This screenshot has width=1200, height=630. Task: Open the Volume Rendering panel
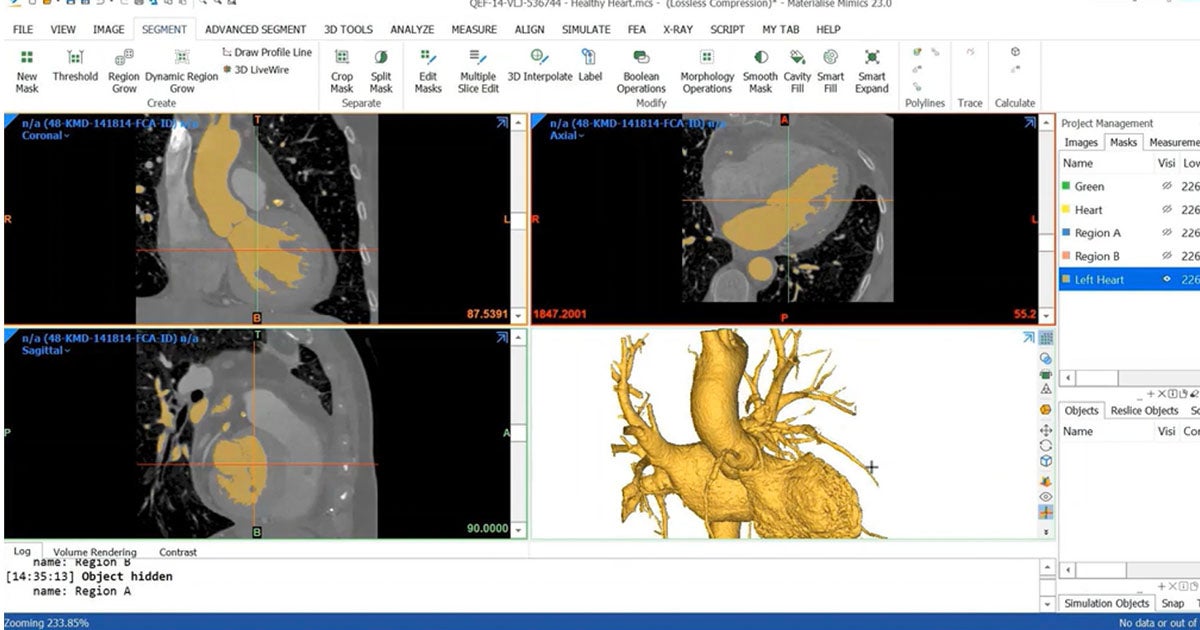point(97,551)
